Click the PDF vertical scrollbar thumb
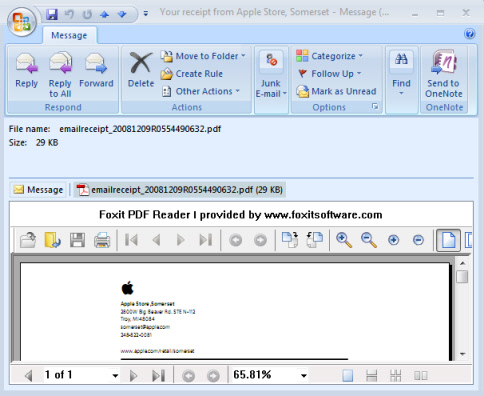 462,277
